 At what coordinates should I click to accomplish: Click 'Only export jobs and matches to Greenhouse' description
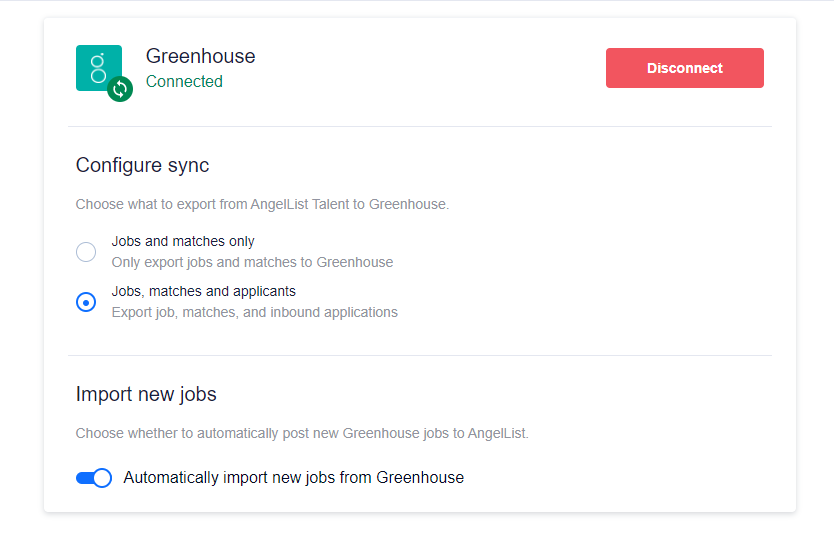252,262
